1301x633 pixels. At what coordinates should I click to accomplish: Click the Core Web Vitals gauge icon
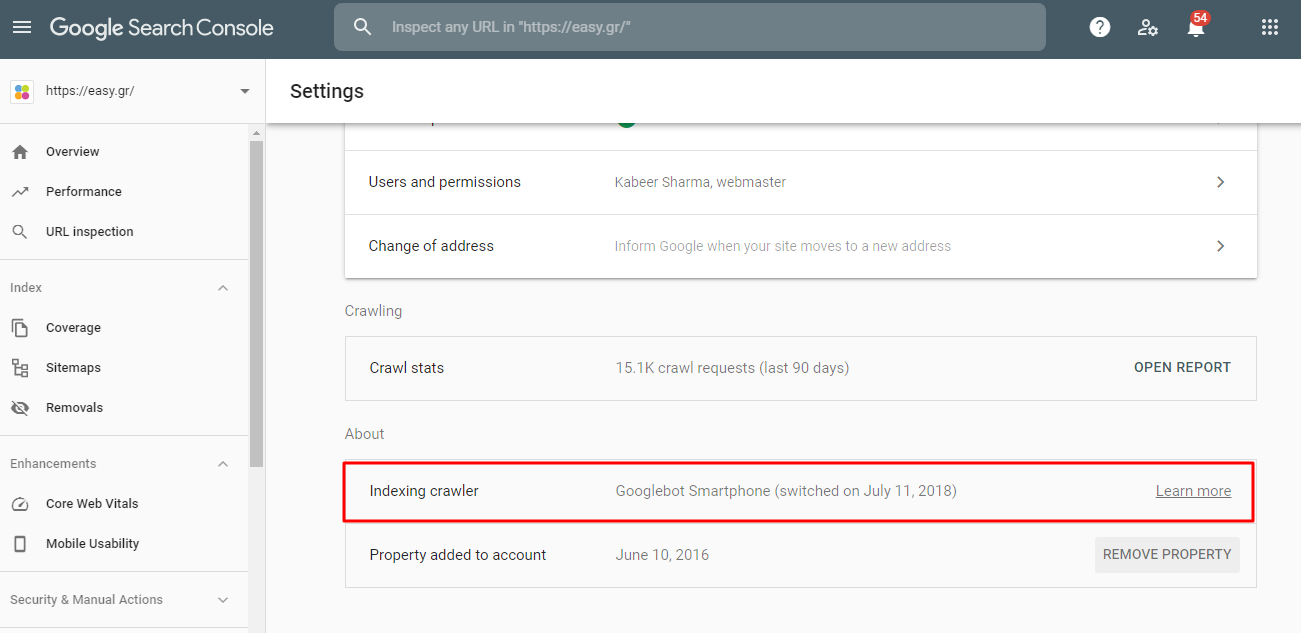point(20,504)
